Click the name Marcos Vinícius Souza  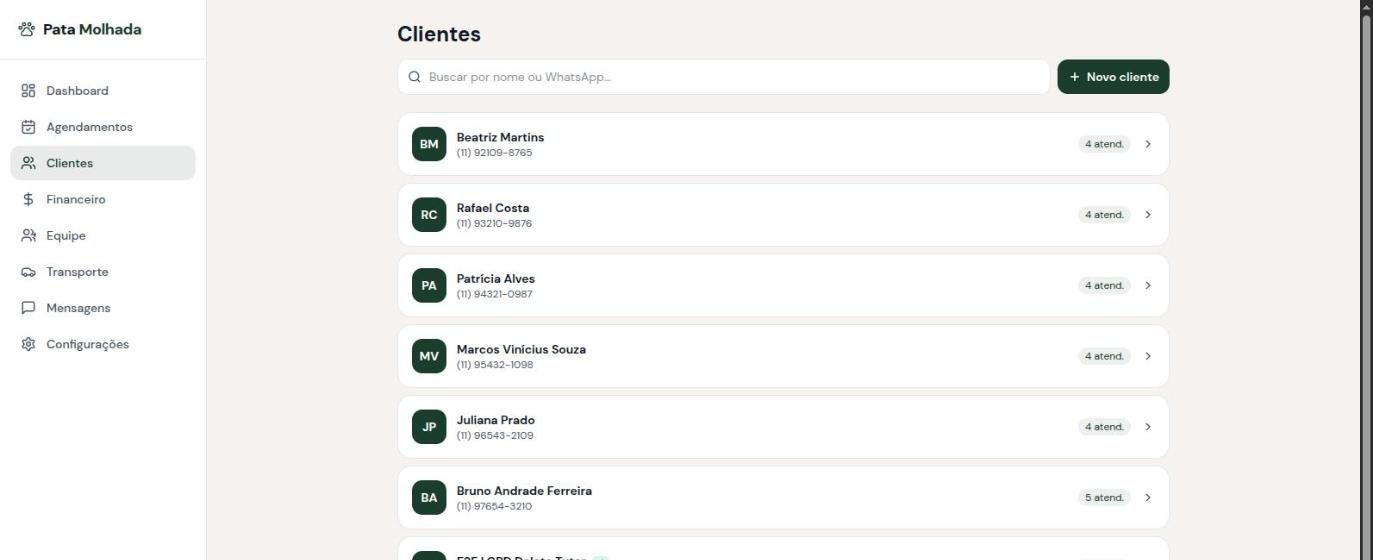click(x=521, y=349)
